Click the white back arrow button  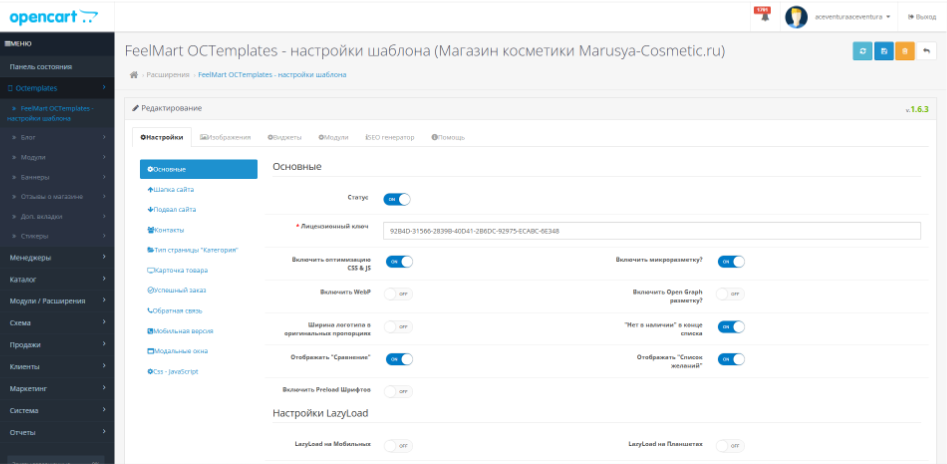[927, 51]
